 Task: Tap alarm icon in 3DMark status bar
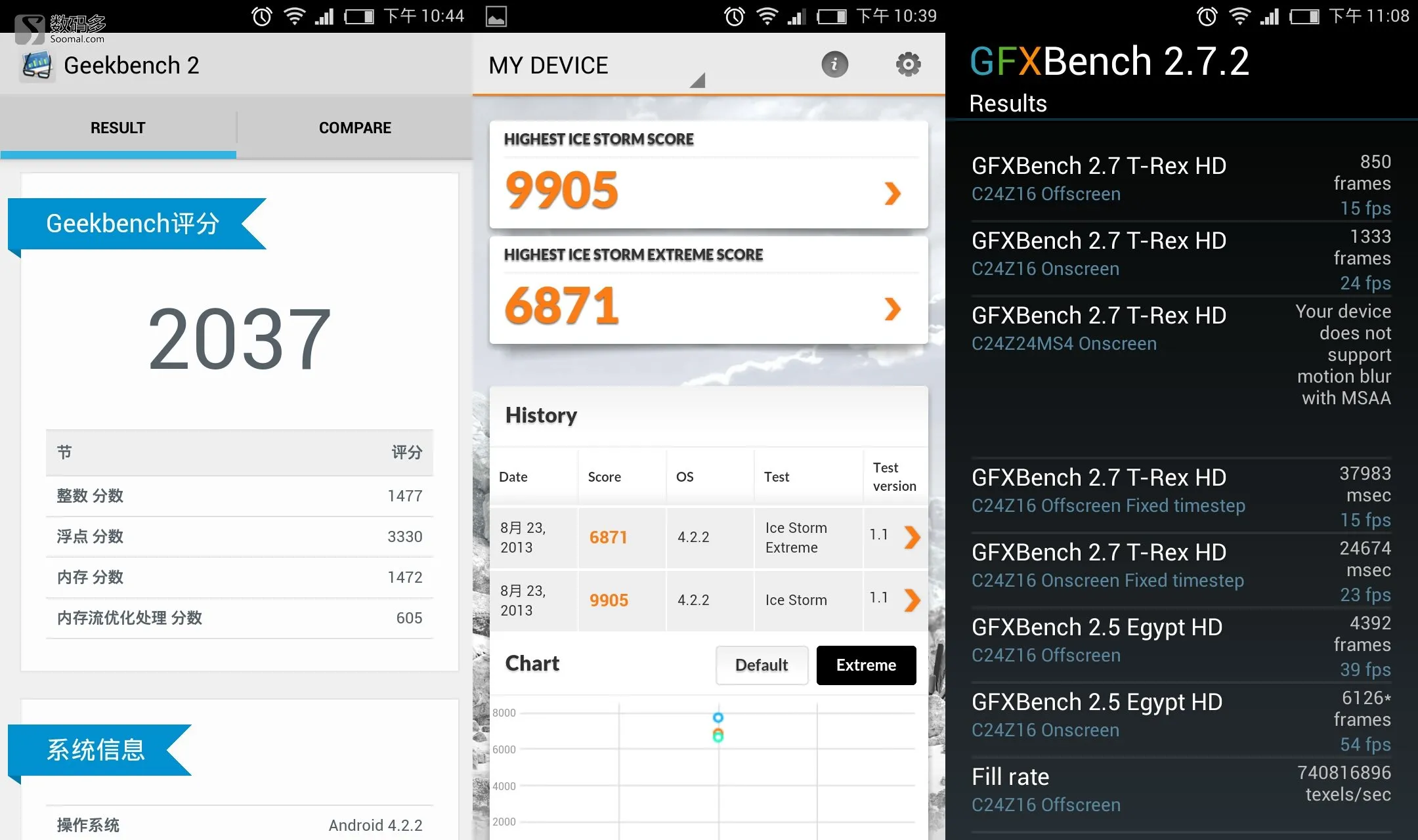(x=734, y=16)
